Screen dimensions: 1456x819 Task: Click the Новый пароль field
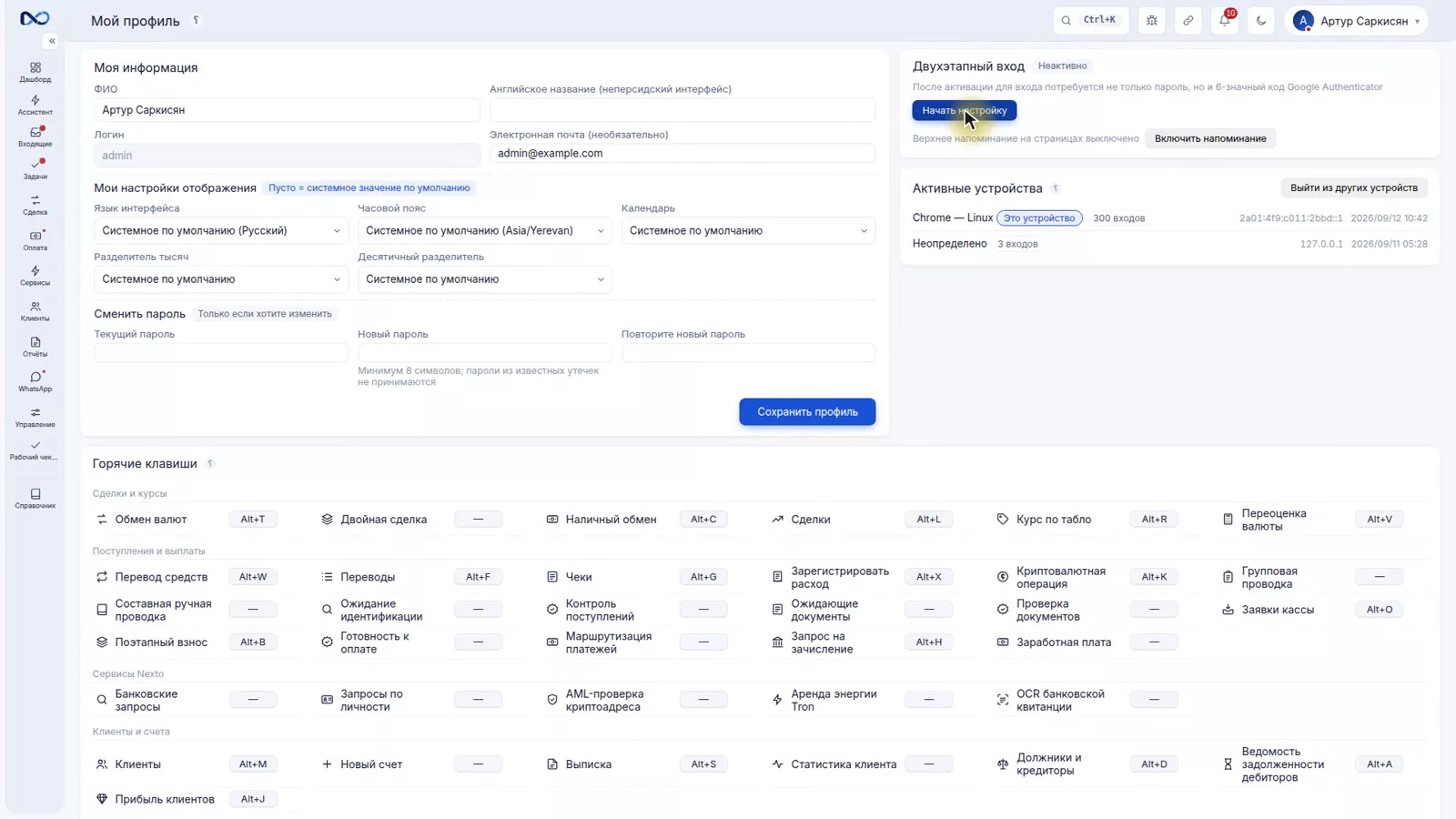tap(485, 352)
